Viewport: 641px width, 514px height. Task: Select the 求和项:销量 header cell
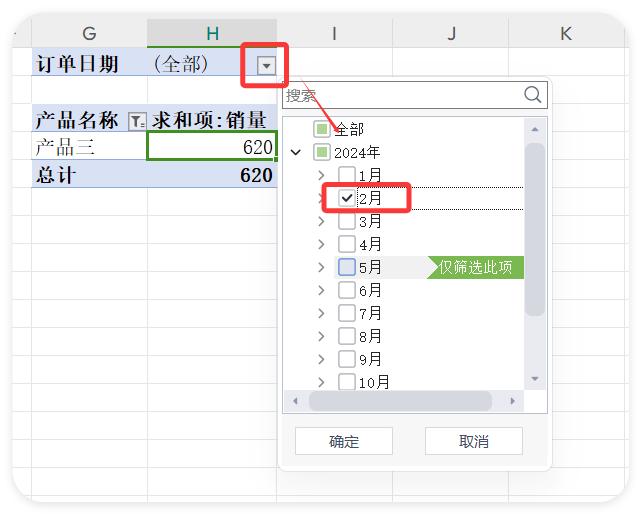212,118
